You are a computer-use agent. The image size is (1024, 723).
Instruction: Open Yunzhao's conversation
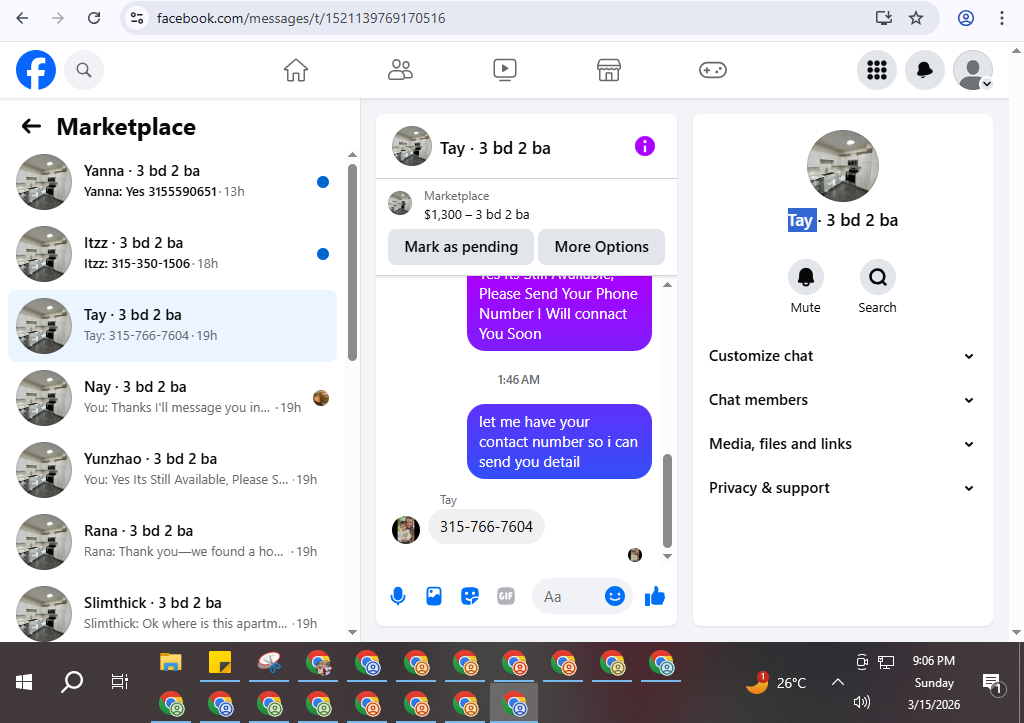172,470
